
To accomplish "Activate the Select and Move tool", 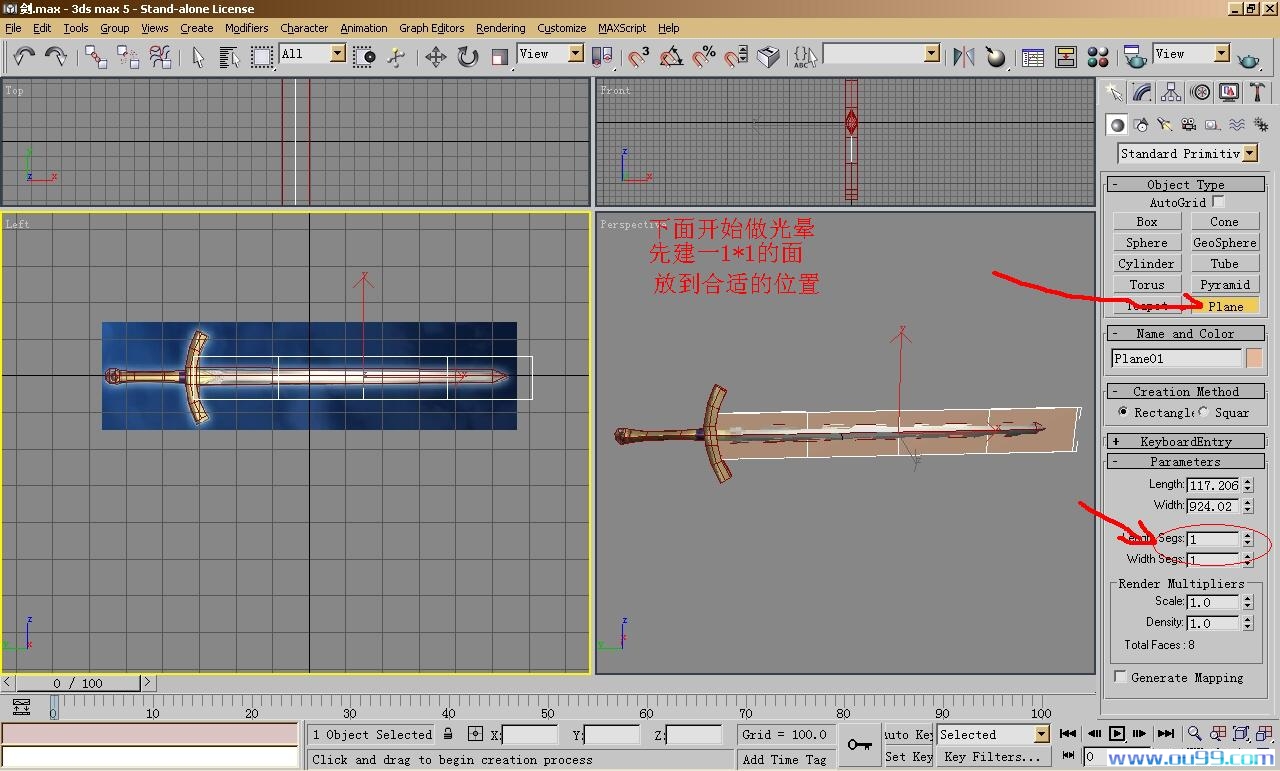I will pyautogui.click(x=436, y=57).
